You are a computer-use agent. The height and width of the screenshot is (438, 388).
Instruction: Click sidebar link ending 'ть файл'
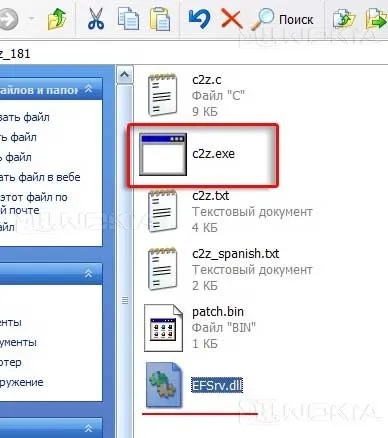click(18, 137)
